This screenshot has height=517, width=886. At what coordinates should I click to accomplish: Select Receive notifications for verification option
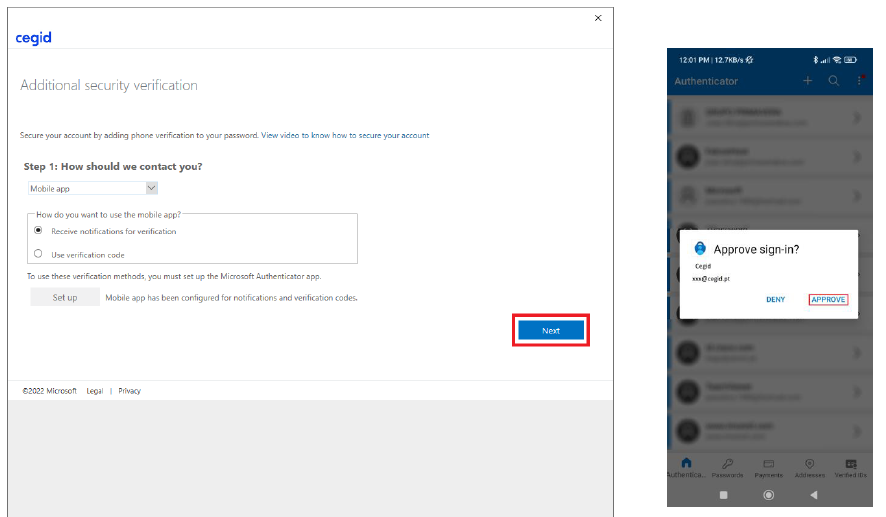point(38,231)
